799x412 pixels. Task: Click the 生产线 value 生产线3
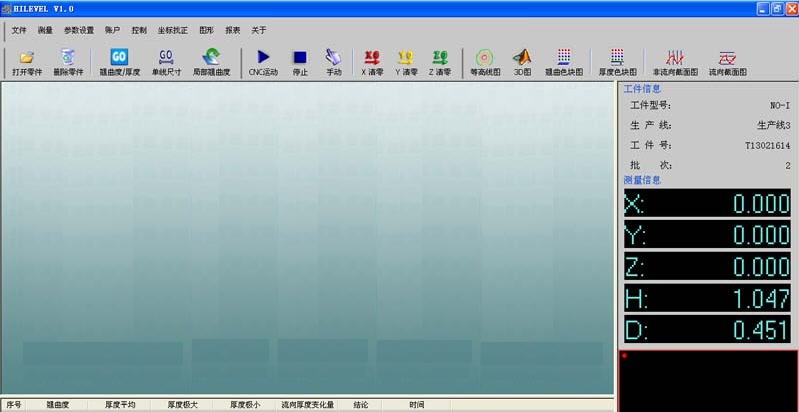[774, 125]
